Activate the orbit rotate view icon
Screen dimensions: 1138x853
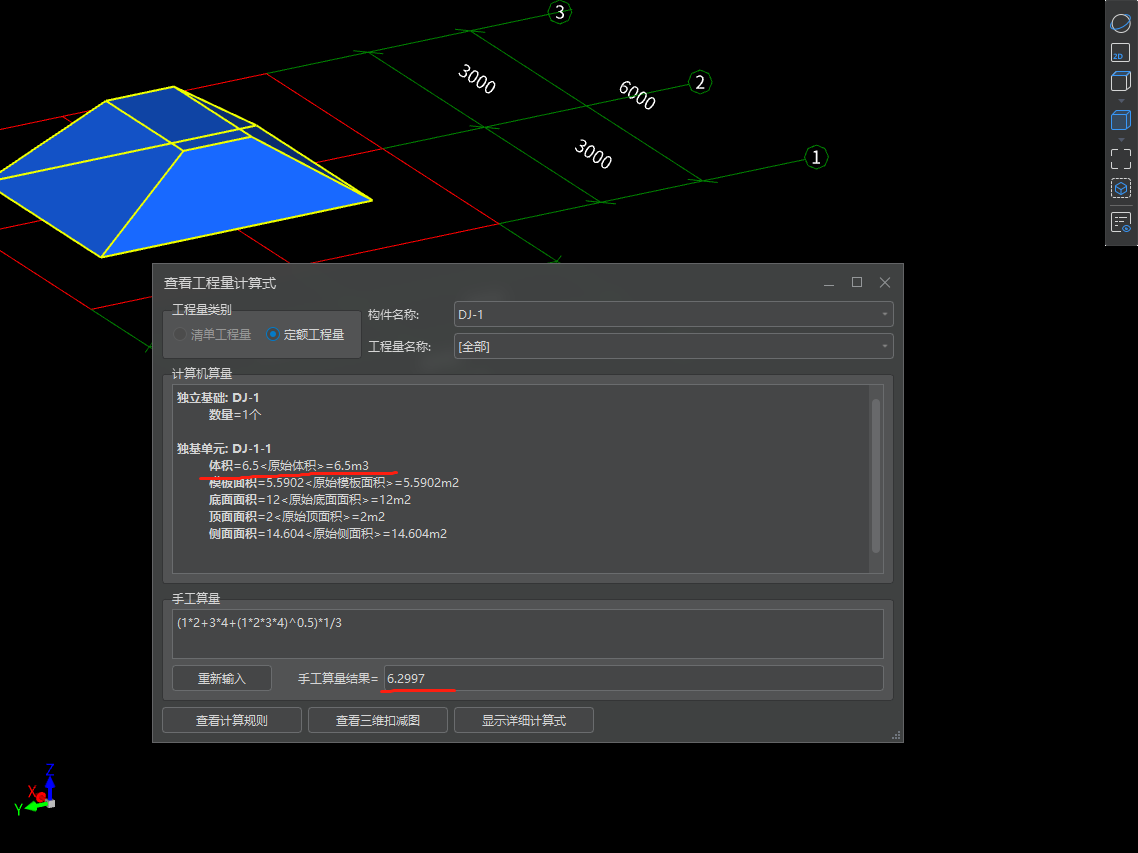(1121, 23)
